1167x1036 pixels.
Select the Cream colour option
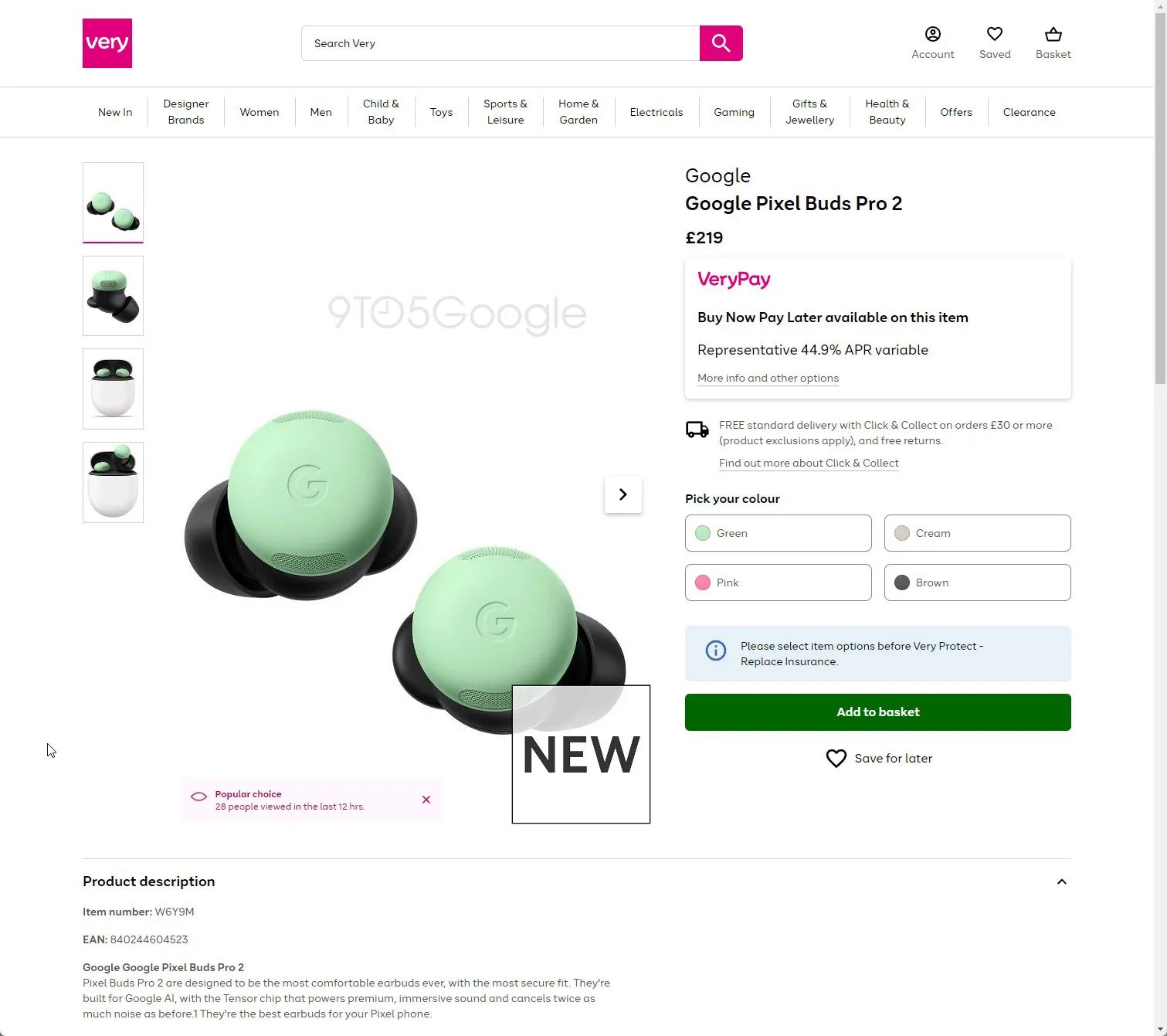click(x=978, y=533)
